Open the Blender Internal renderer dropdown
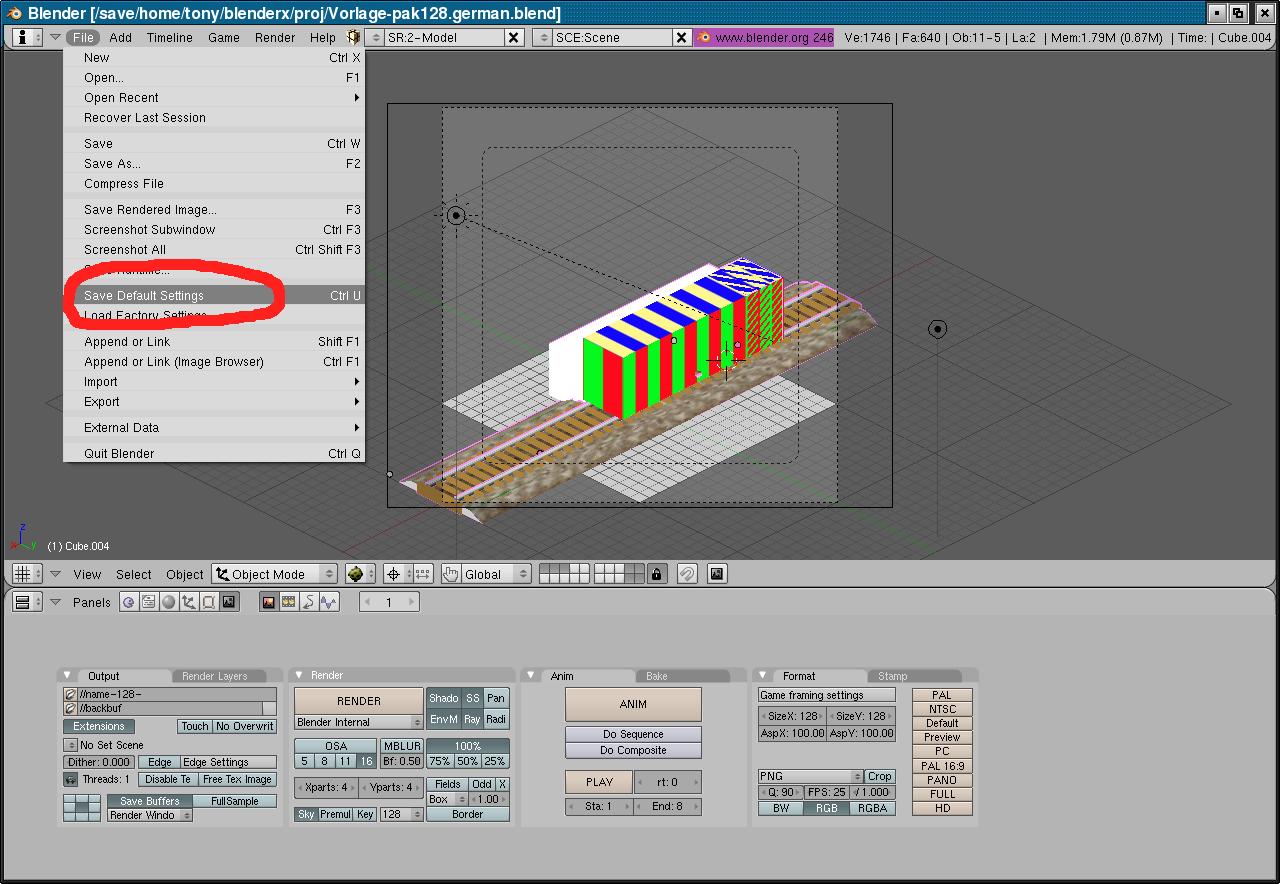 [358, 722]
